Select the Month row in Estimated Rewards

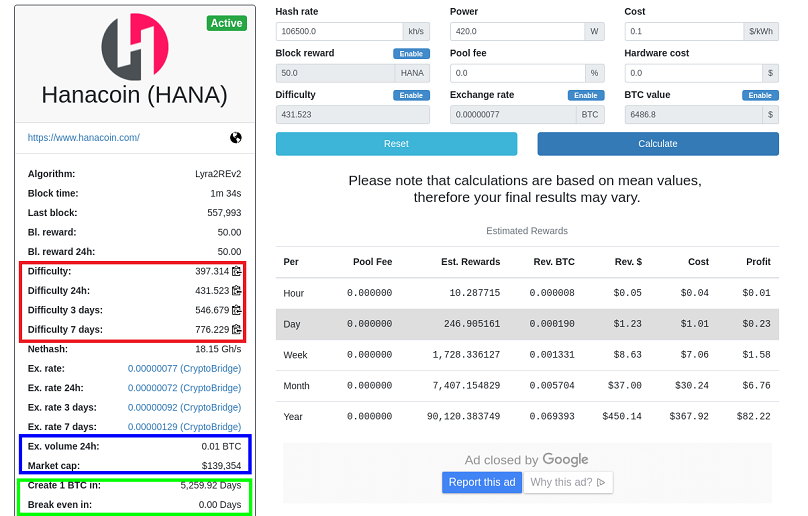pyautogui.click(x=527, y=386)
